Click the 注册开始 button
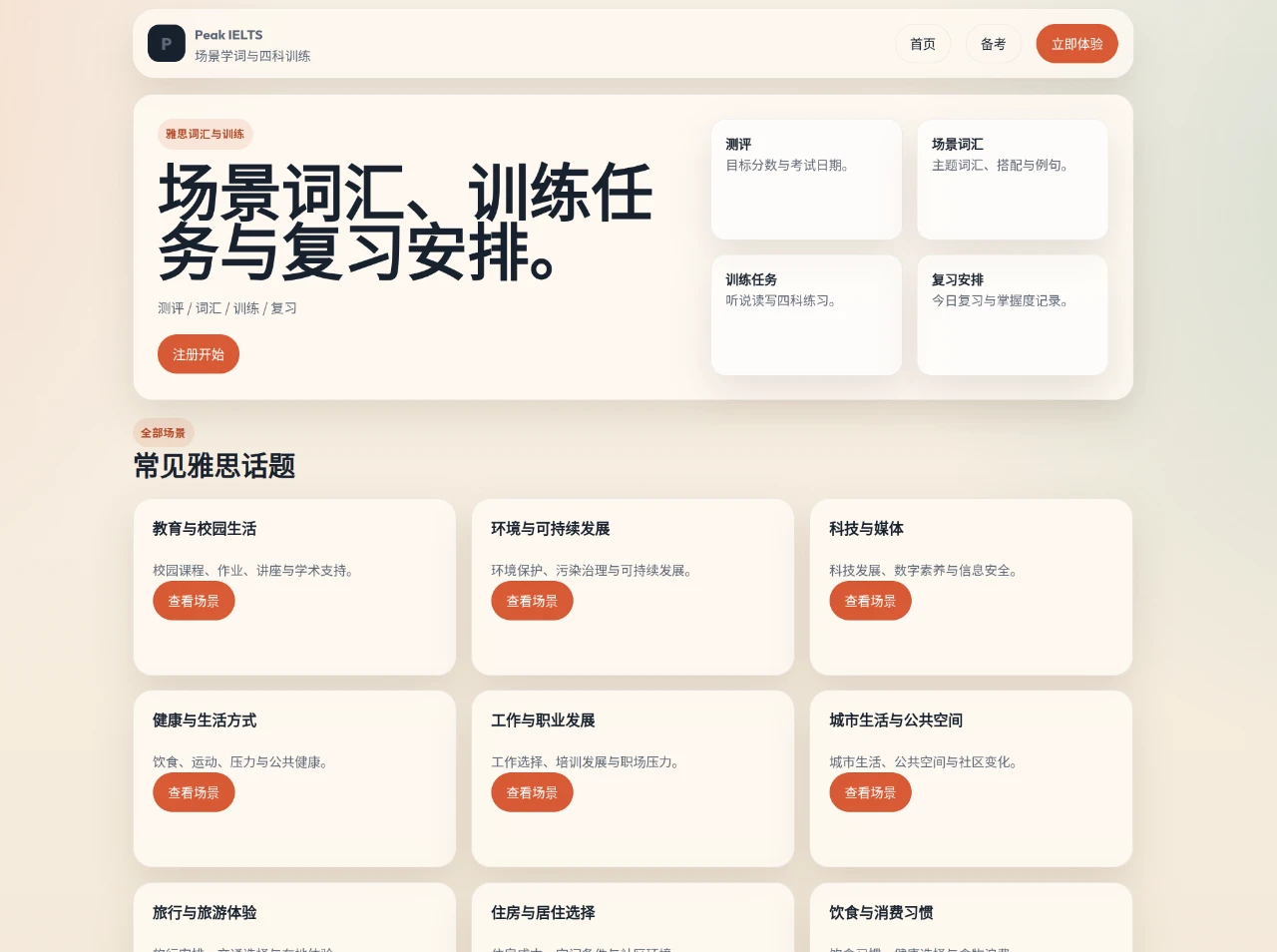The height and width of the screenshot is (952, 1277). click(x=199, y=354)
